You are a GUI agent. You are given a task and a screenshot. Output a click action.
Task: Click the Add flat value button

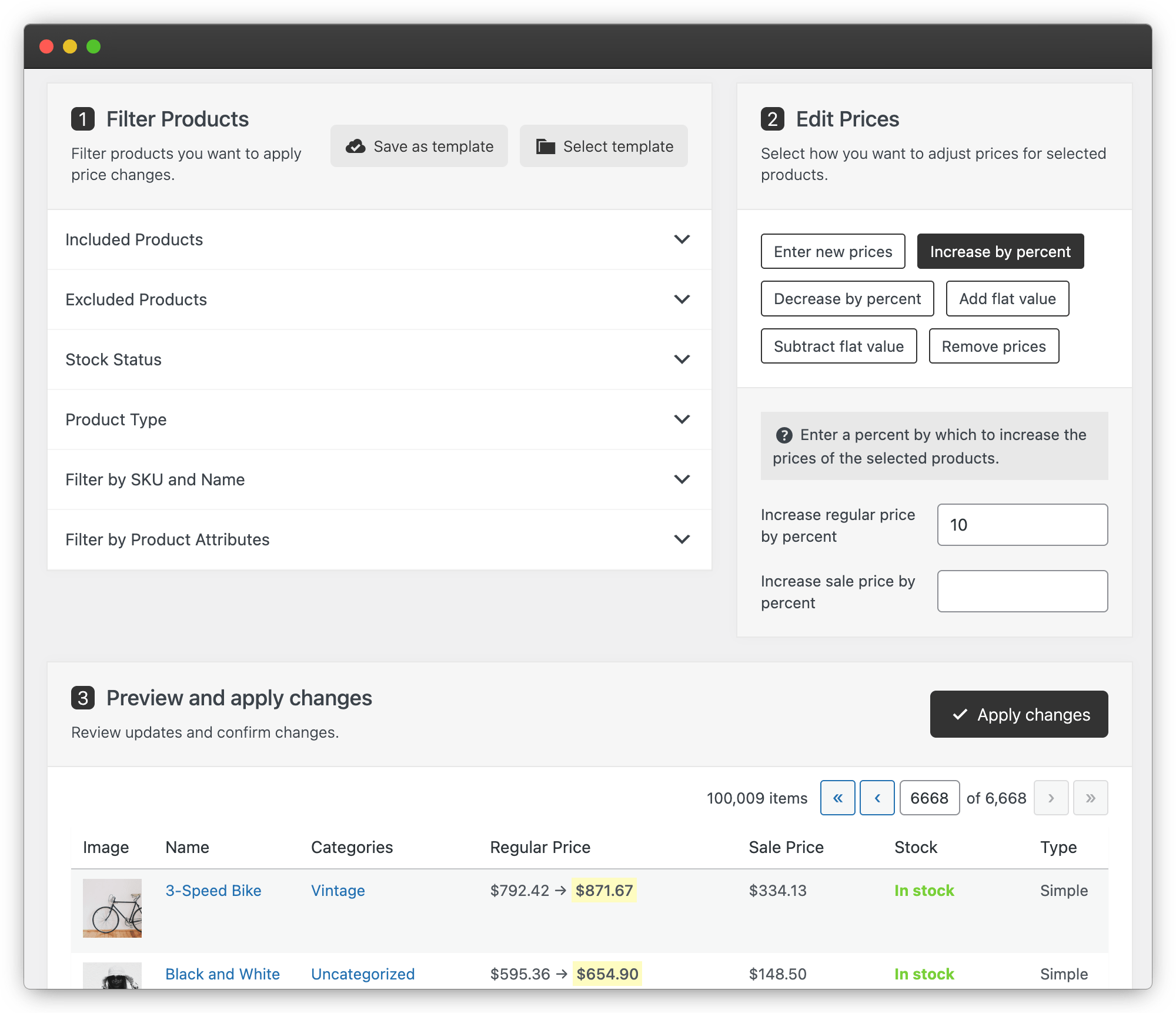(x=1007, y=298)
